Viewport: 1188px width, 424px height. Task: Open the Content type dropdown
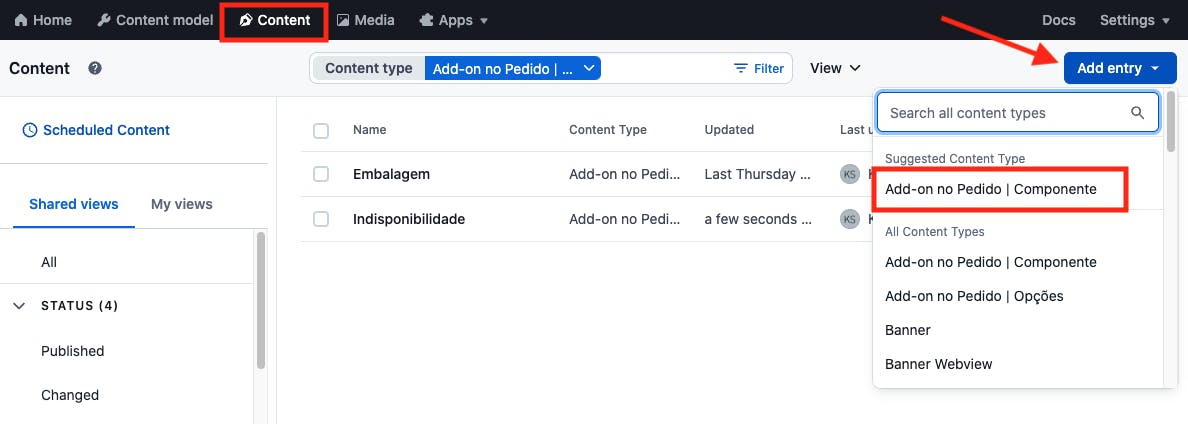point(511,69)
